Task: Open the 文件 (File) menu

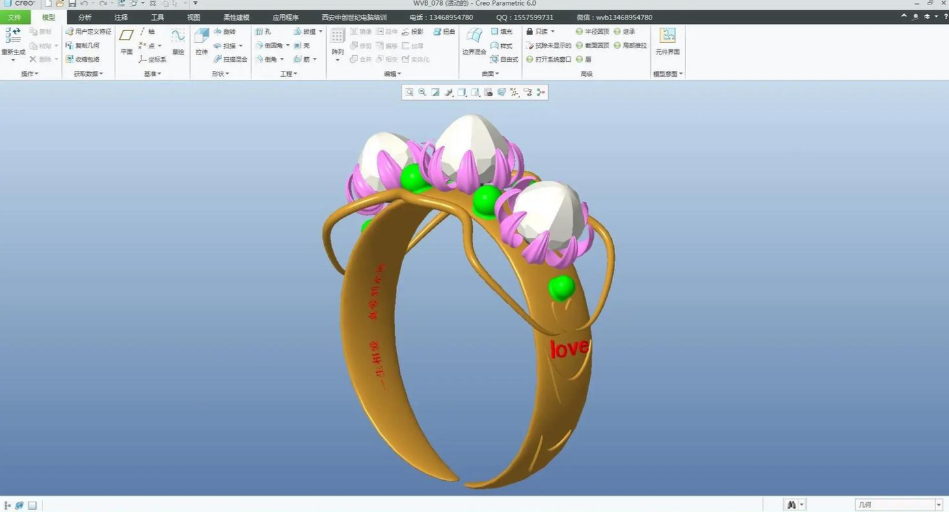Action: [15, 18]
